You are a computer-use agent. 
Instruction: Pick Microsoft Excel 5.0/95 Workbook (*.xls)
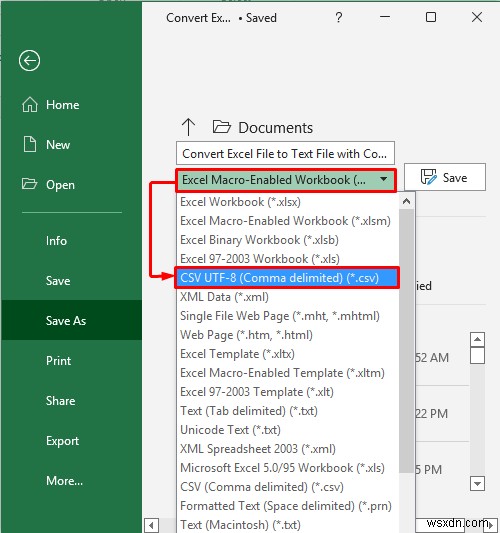click(288, 468)
